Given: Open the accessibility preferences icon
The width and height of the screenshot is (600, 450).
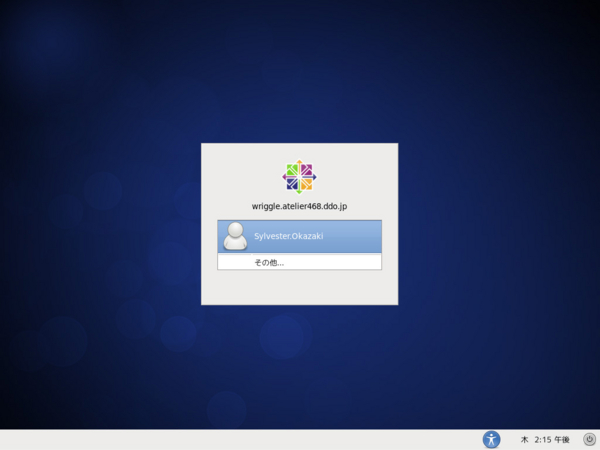Looking at the screenshot, I should tap(491, 439).
